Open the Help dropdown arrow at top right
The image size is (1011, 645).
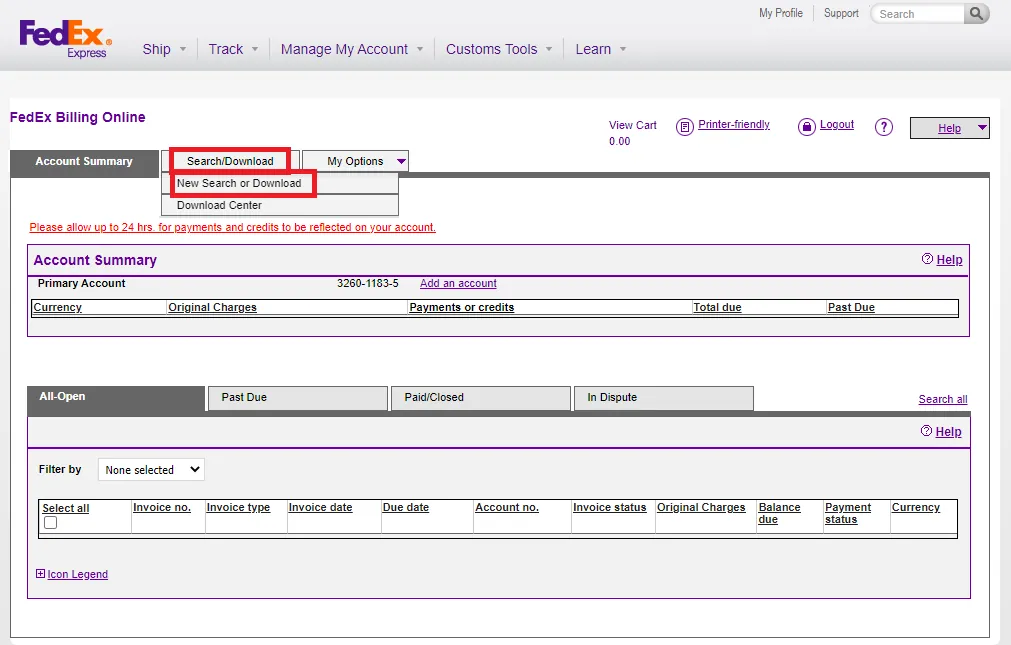pyautogui.click(x=982, y=128)
